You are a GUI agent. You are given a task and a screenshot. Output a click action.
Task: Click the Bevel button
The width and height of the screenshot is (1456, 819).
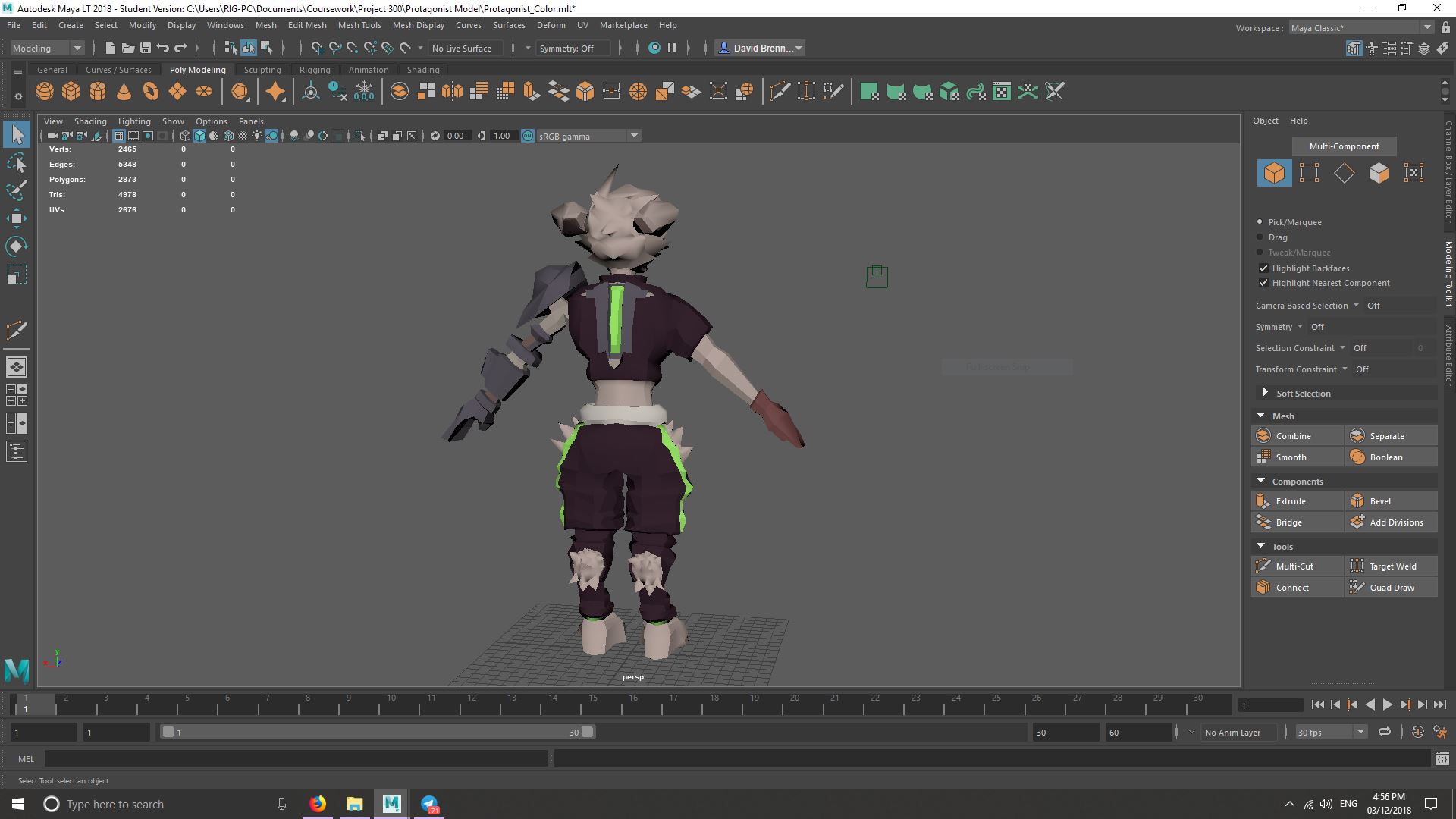coord(1392,501)
